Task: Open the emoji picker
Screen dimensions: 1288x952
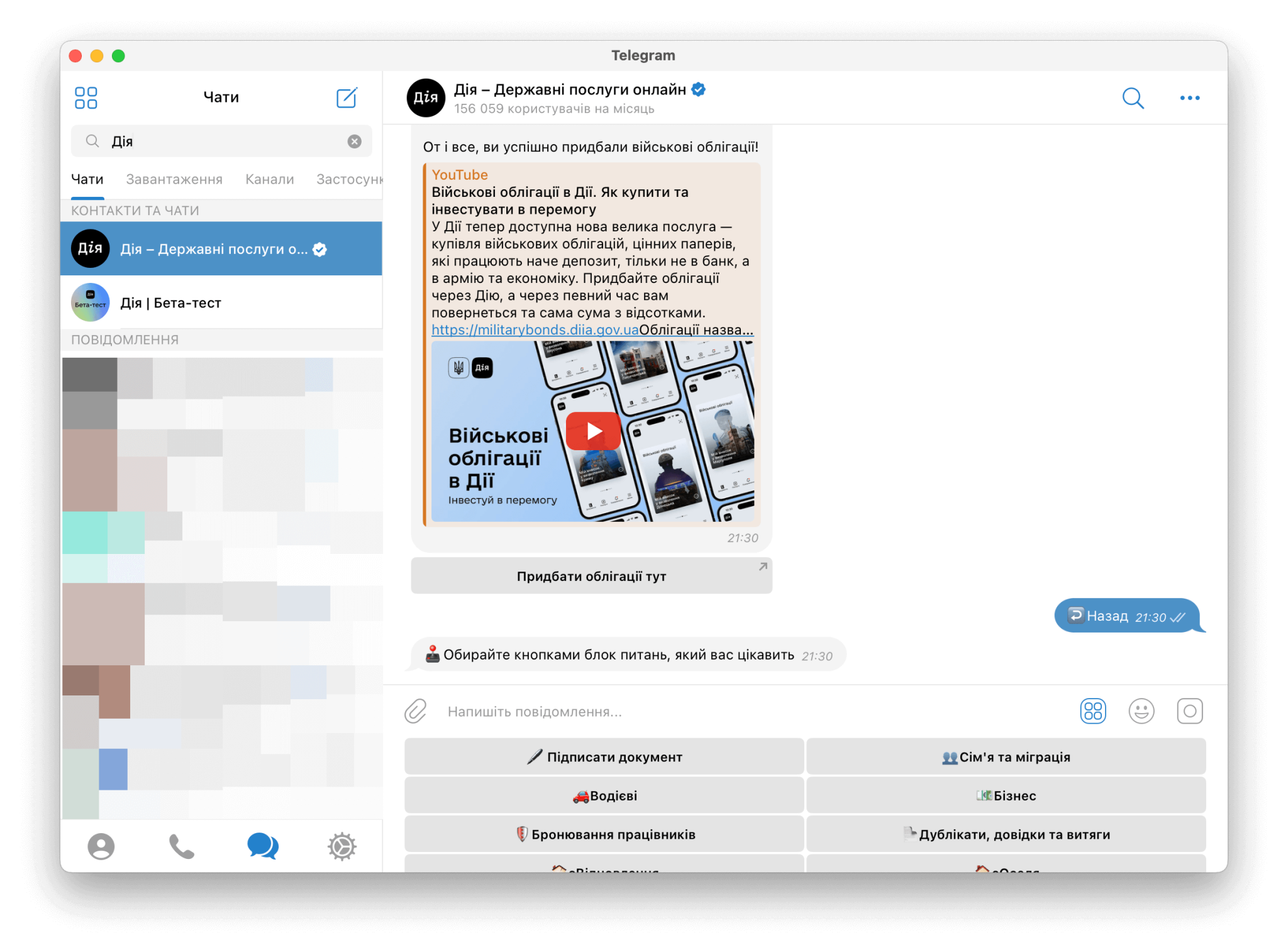Action: pyautogui.click(x=1142, y=711)
